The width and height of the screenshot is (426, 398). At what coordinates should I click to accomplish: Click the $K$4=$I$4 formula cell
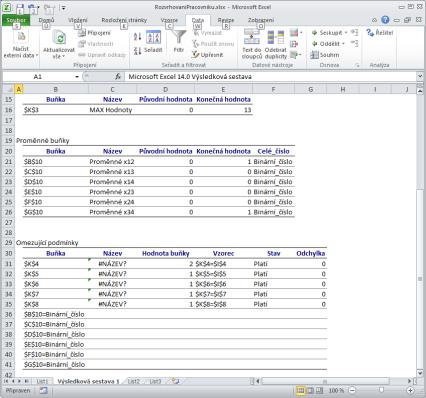click(223, 264)
